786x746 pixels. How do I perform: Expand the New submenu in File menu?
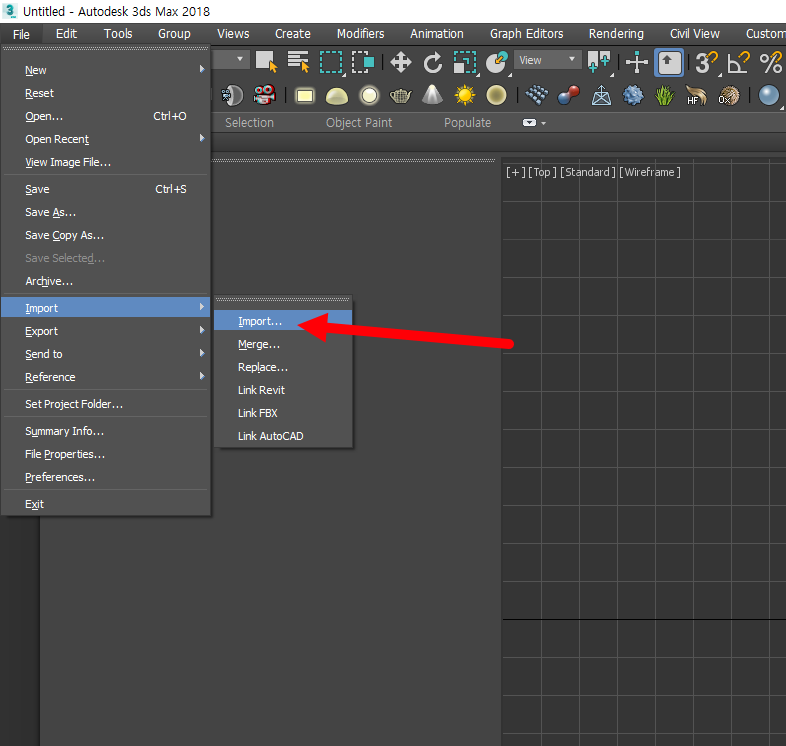[x=106, y=70]
